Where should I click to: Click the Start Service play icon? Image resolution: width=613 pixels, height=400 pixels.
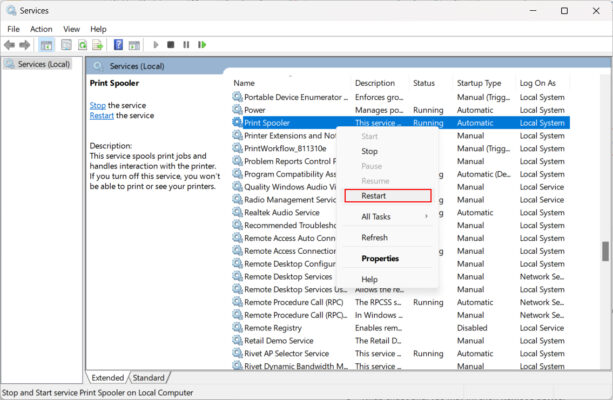click(155, 45)
